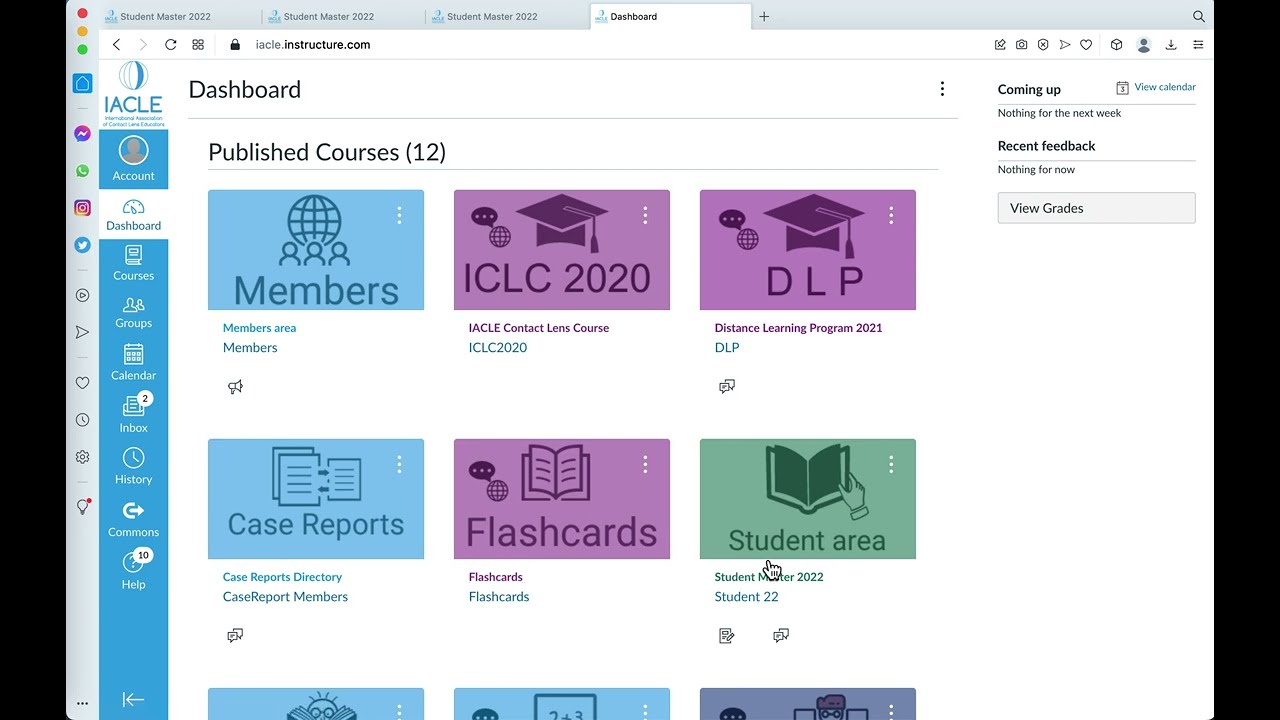
Task: Open the Student Master 2022 link
Action: pos(769,577)
